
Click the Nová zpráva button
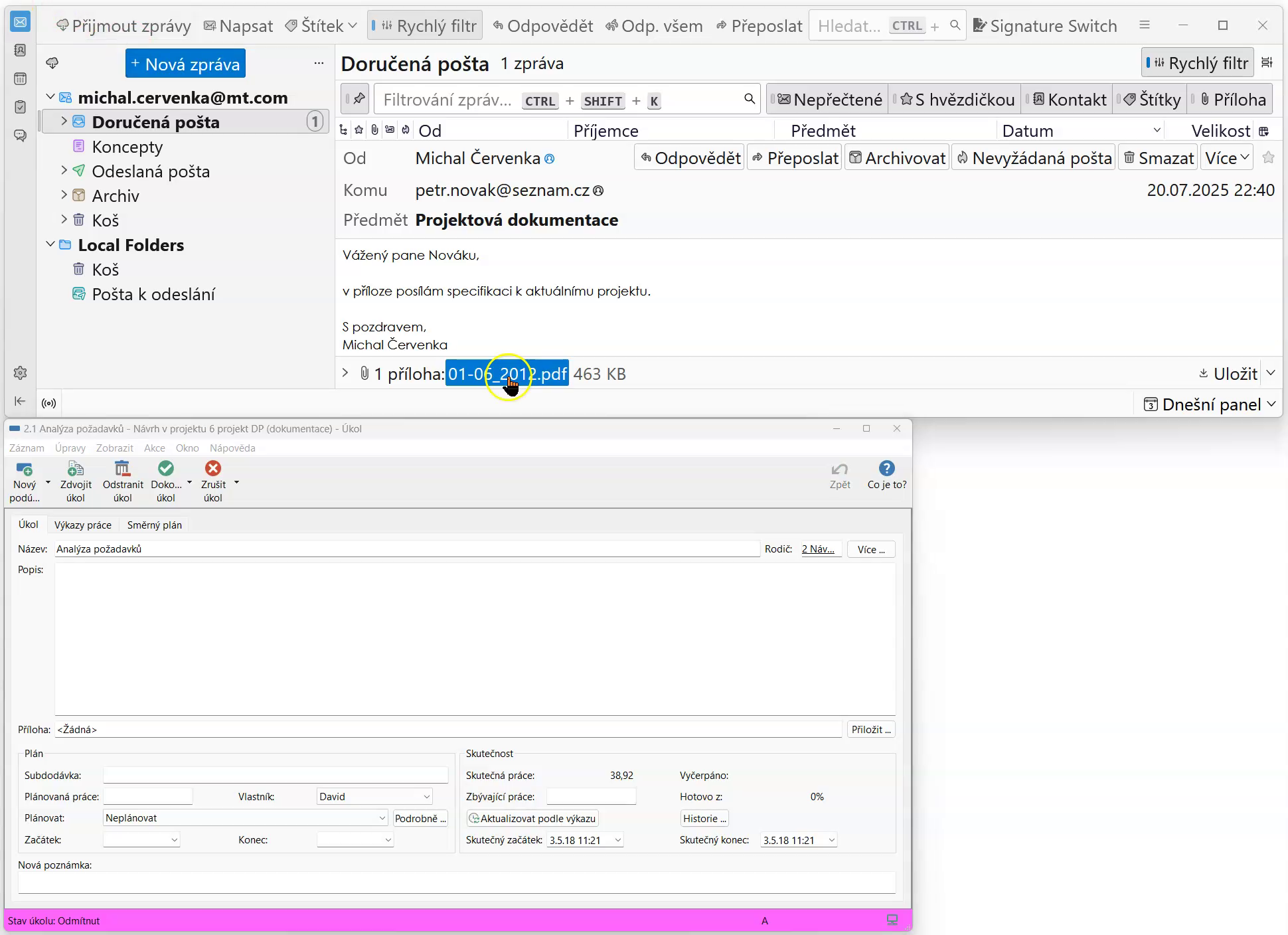point(185,64)
